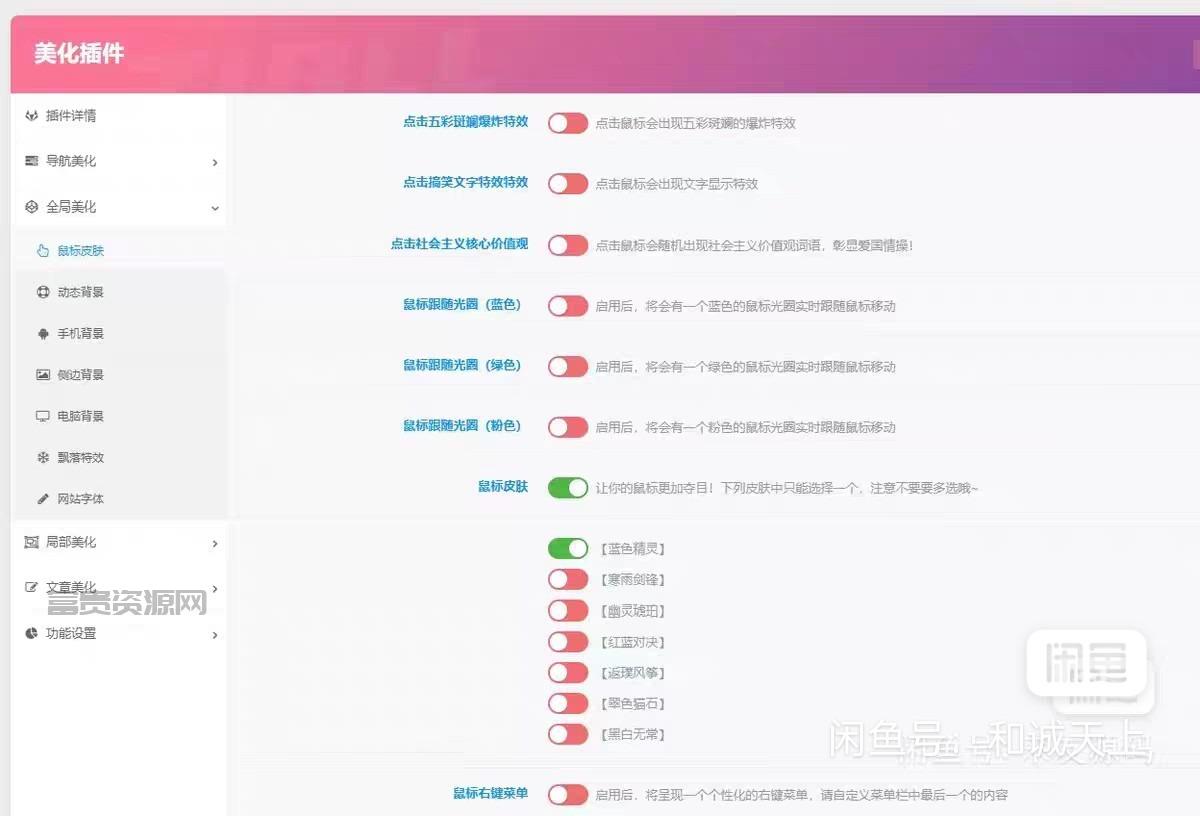Click the 动态背景 lifebuoy icon
This screenshot has height=816, width=1200.
[x=43, y=293]
